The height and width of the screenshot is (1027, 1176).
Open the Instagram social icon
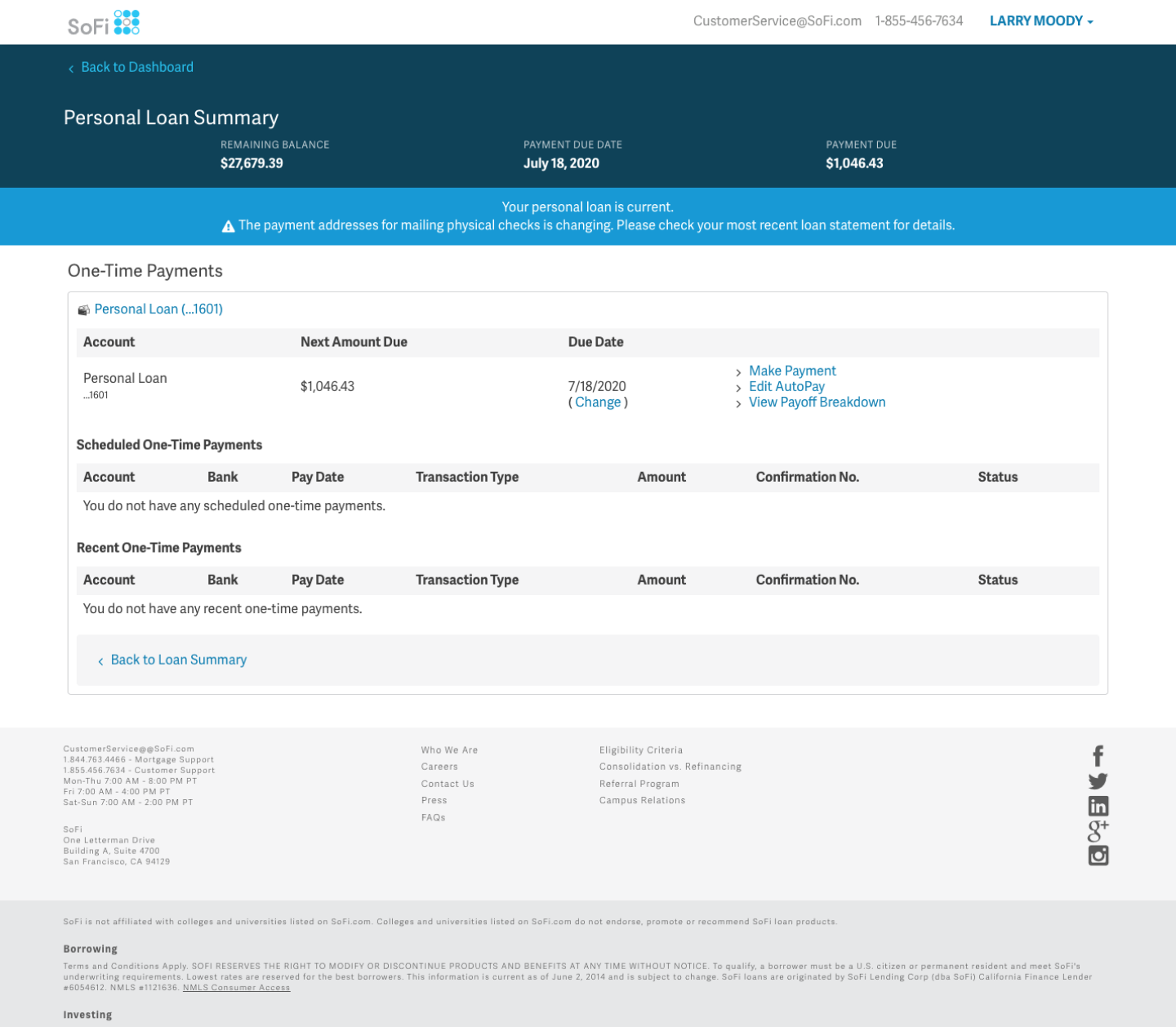pos(1098,856)
